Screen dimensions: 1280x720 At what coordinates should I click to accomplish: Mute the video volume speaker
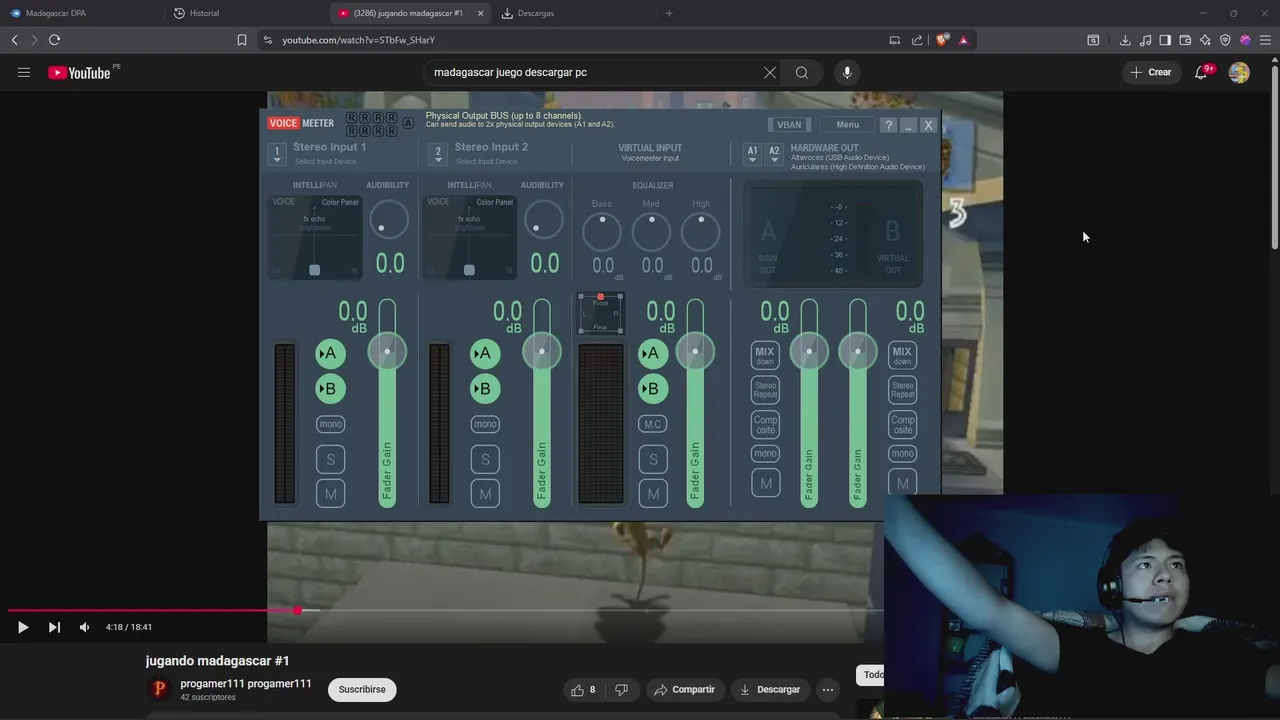[84, 627]
